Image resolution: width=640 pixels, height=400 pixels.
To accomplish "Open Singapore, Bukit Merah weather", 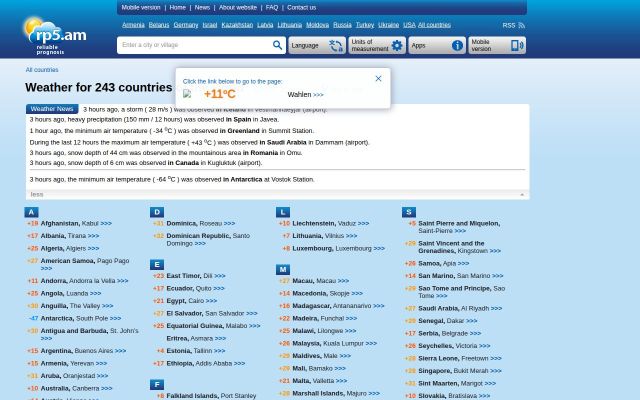I will (460, 371).
